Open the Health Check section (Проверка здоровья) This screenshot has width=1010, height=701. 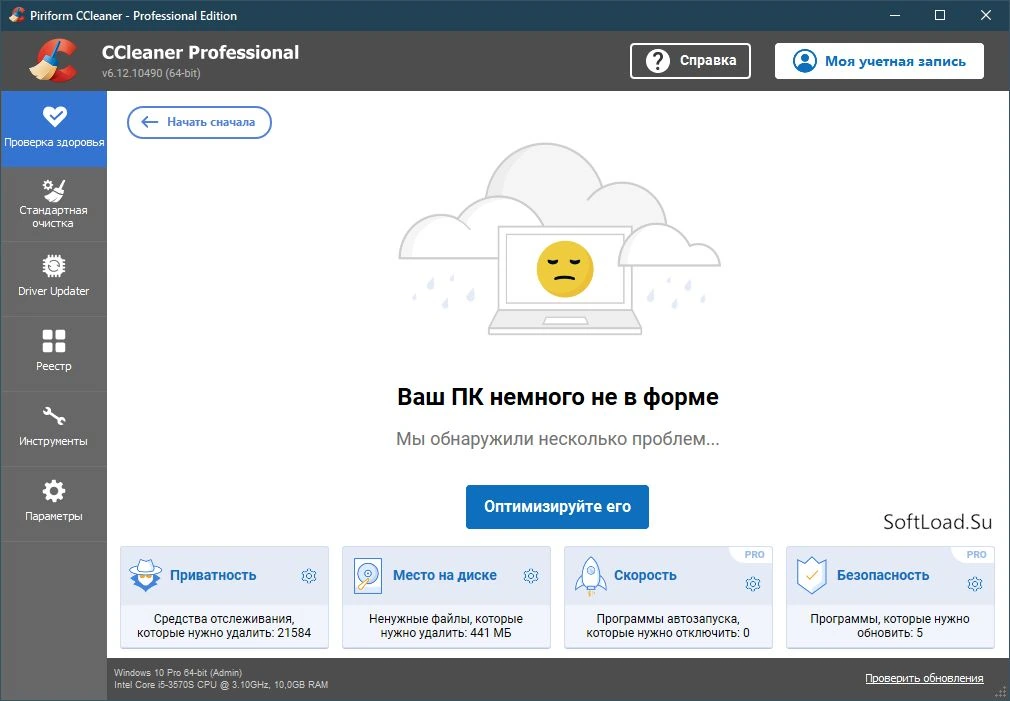click(x=53, y=129)
